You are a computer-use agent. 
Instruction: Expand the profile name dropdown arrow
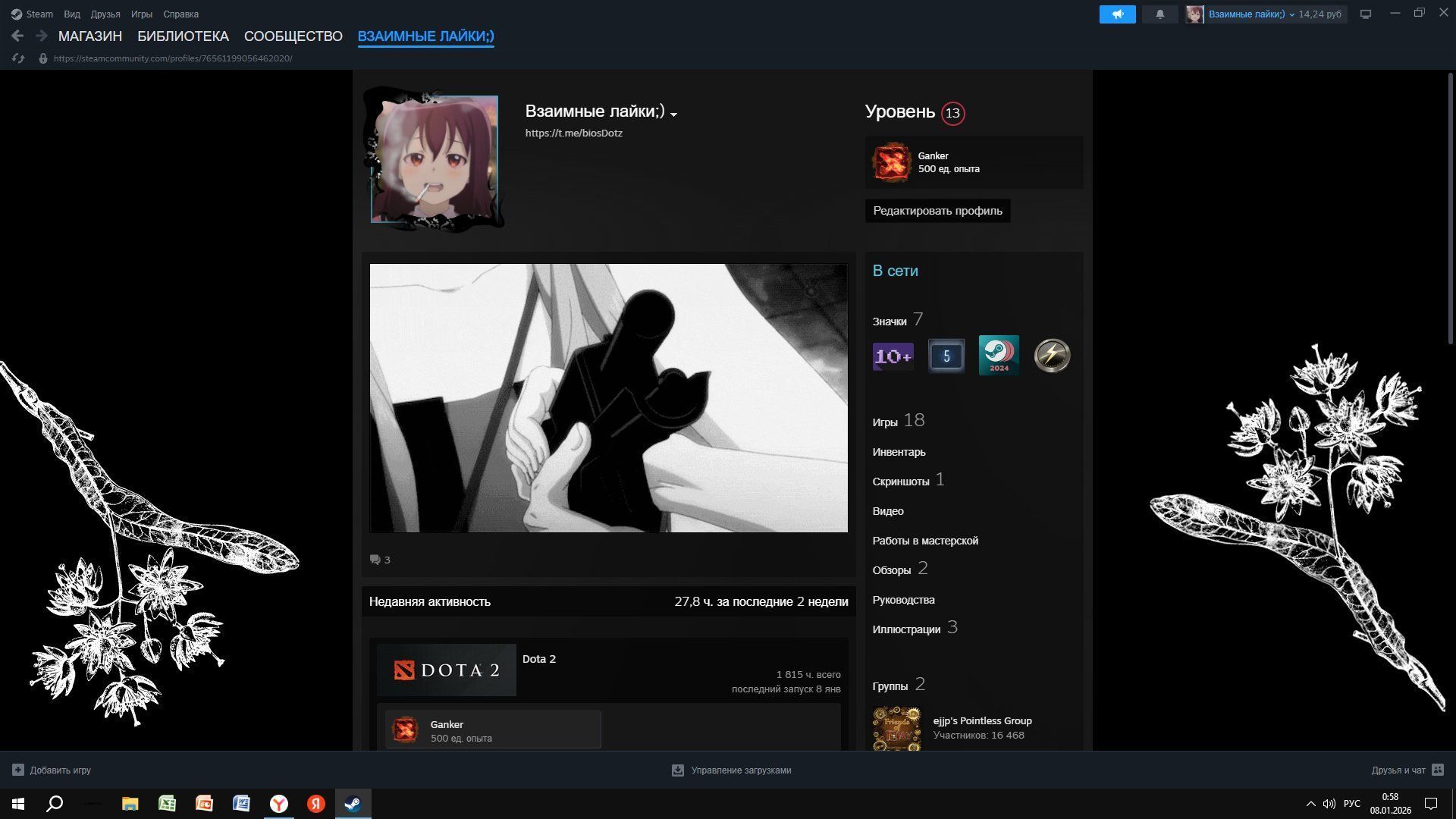point(673,115)
